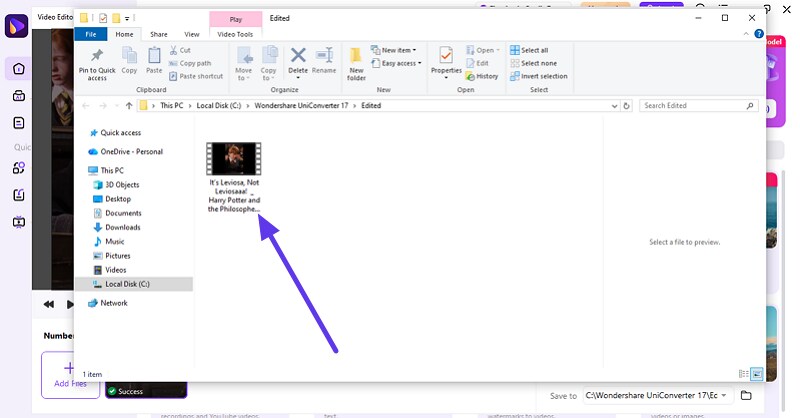Open the Copy to dropdown
The width and height of the screenshot is (800, 418).
268,64
